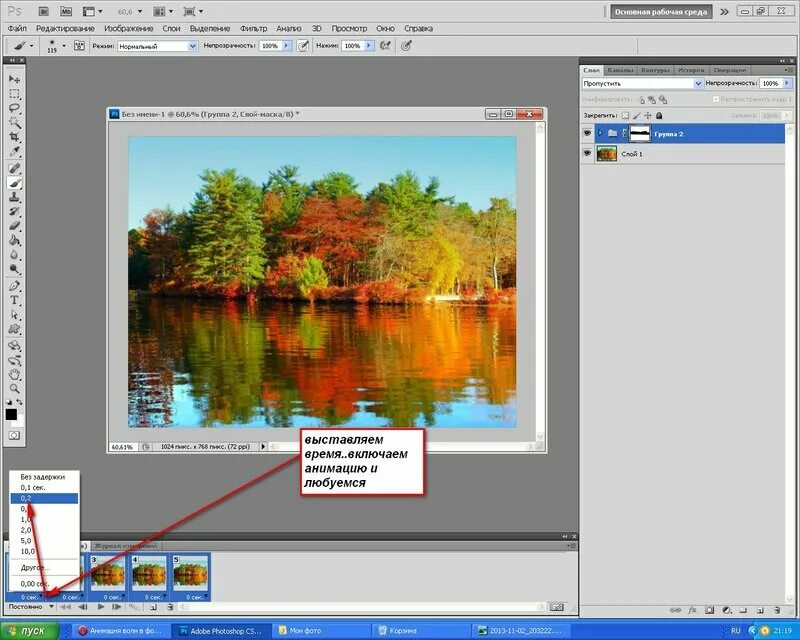Open the Редактирование menu
This screenshot has height=640, width=800.
[65, 29]
